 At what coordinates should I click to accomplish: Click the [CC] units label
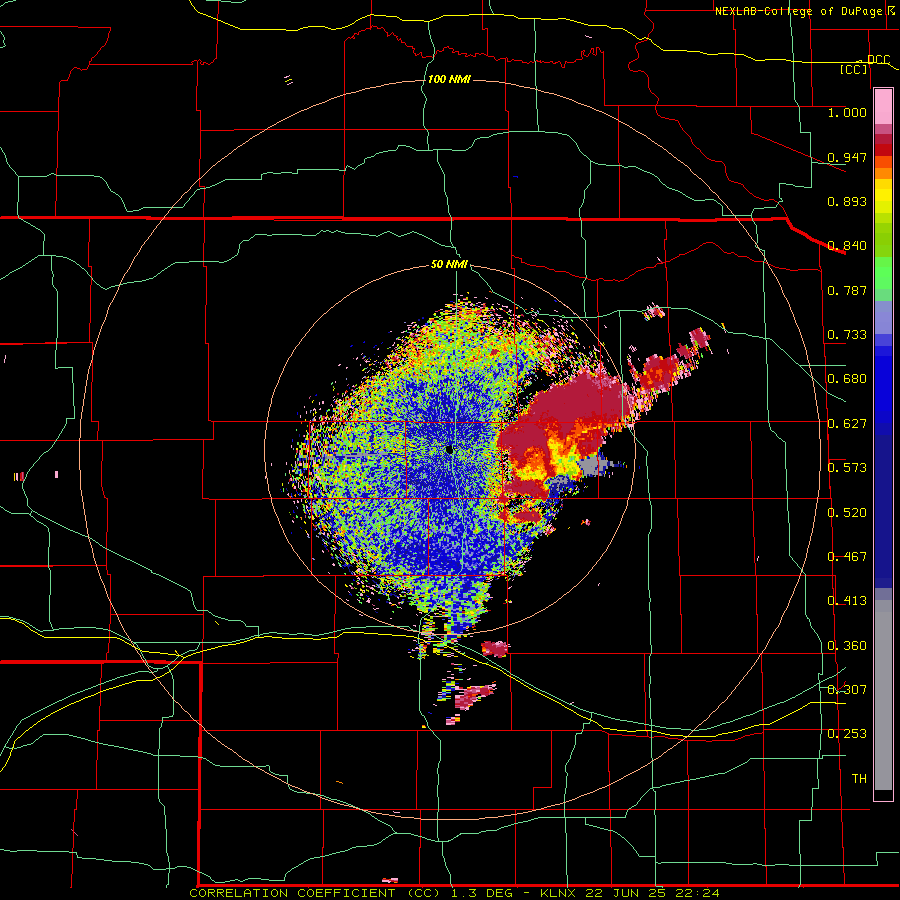pos(854,69)
